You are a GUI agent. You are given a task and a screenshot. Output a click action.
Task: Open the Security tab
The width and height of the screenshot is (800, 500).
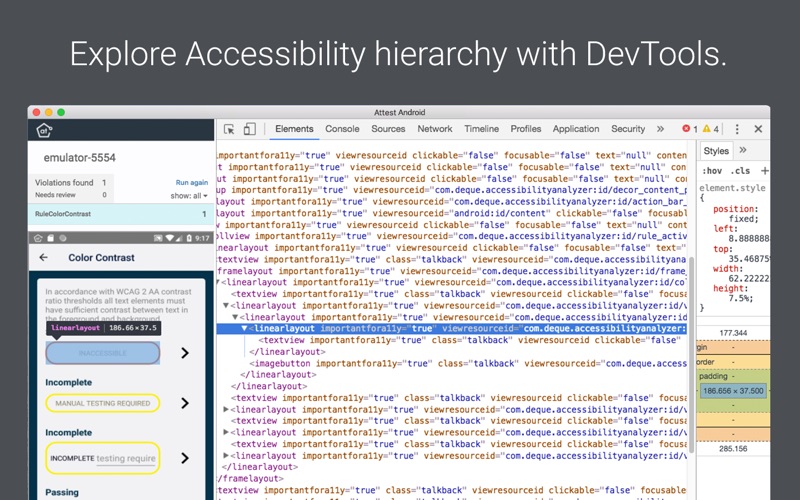pyautogui.click(x=628, y=129)
